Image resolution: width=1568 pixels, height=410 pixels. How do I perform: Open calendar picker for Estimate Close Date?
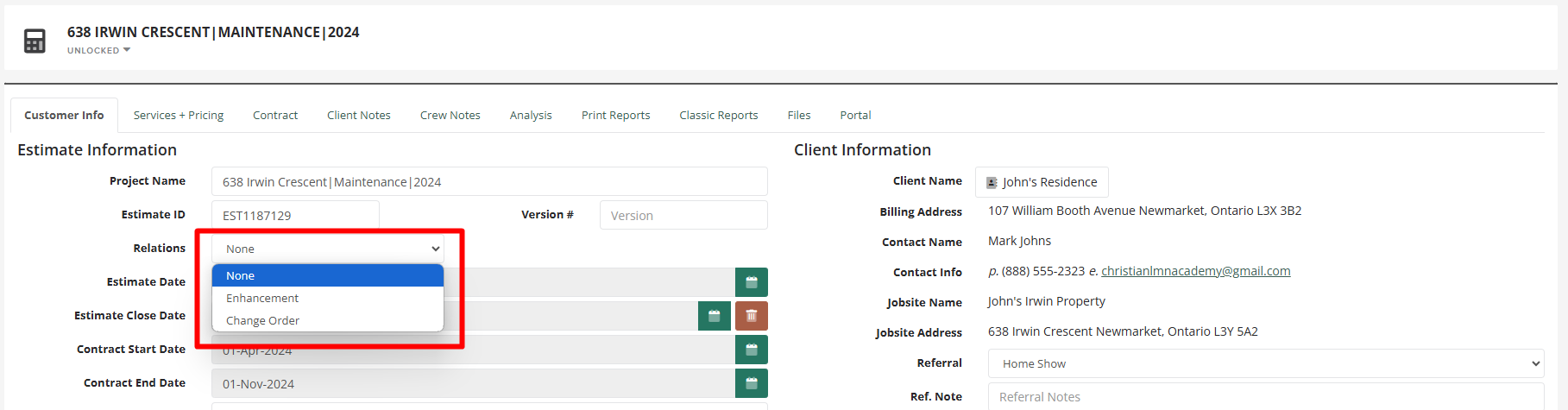coord(715,316)
